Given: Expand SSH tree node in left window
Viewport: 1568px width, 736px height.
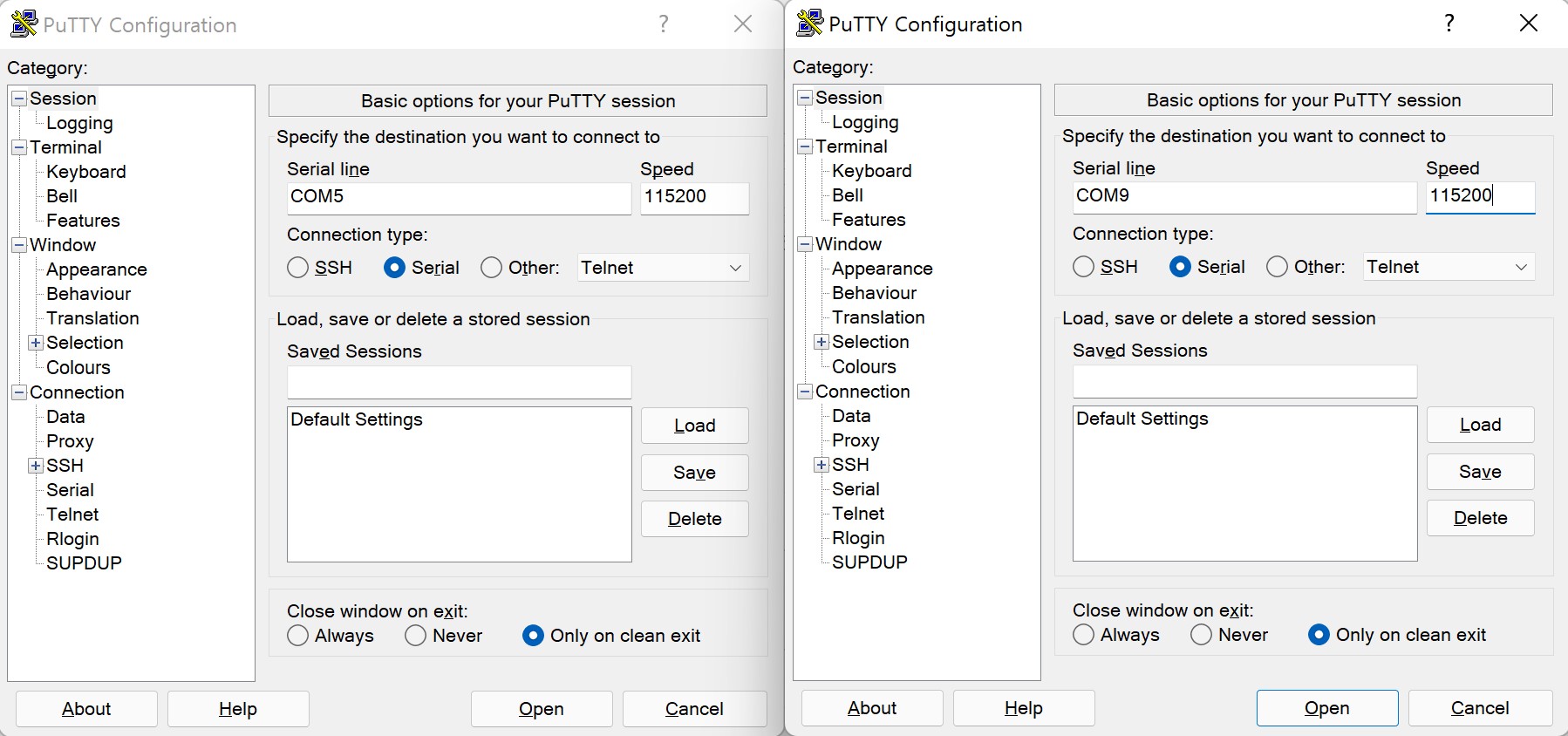Looking at the screenshot, I should 36,466.
